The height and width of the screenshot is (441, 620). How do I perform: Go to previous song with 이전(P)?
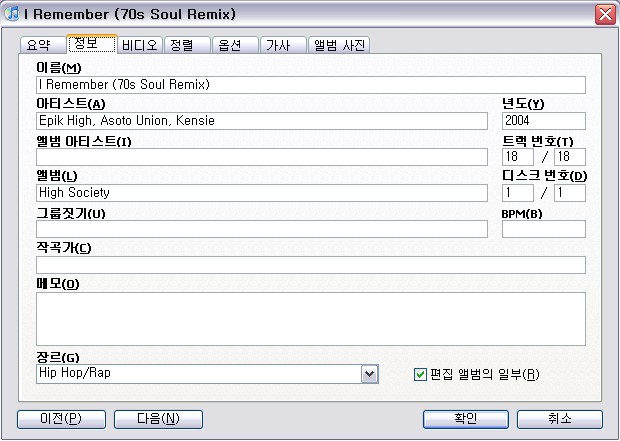coord(61,419)
